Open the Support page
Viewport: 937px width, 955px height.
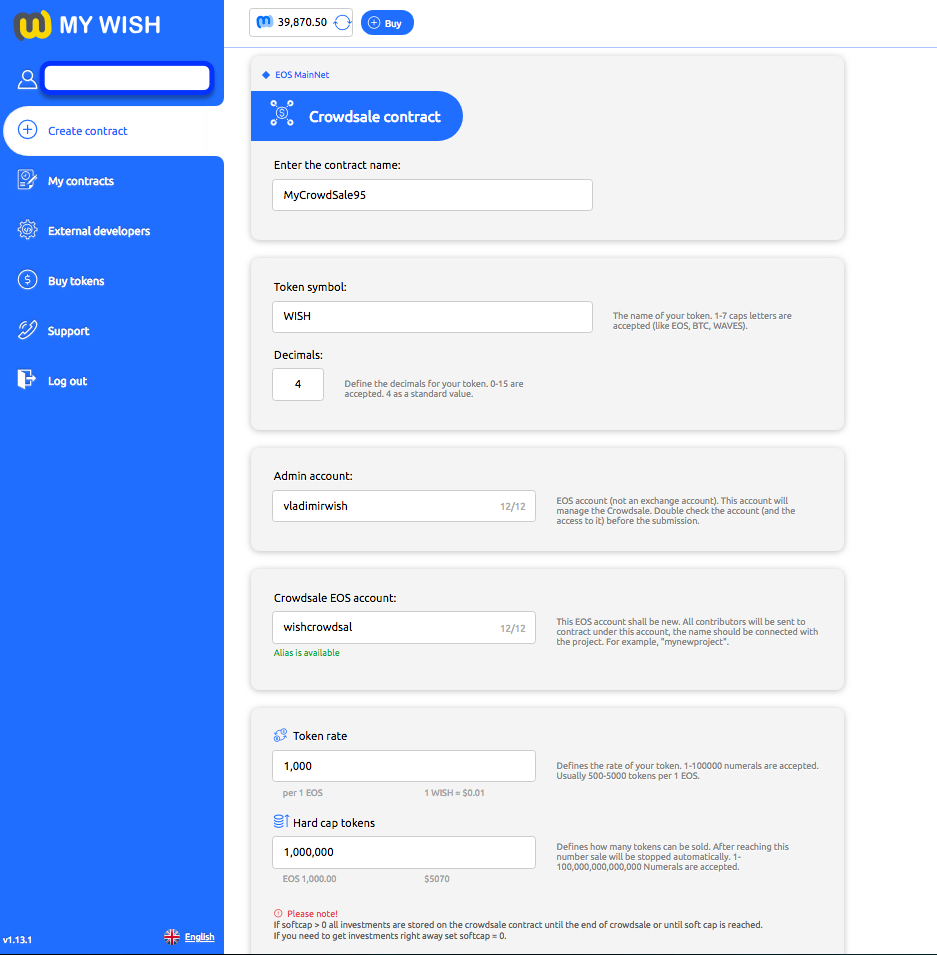tap(68, 331)
